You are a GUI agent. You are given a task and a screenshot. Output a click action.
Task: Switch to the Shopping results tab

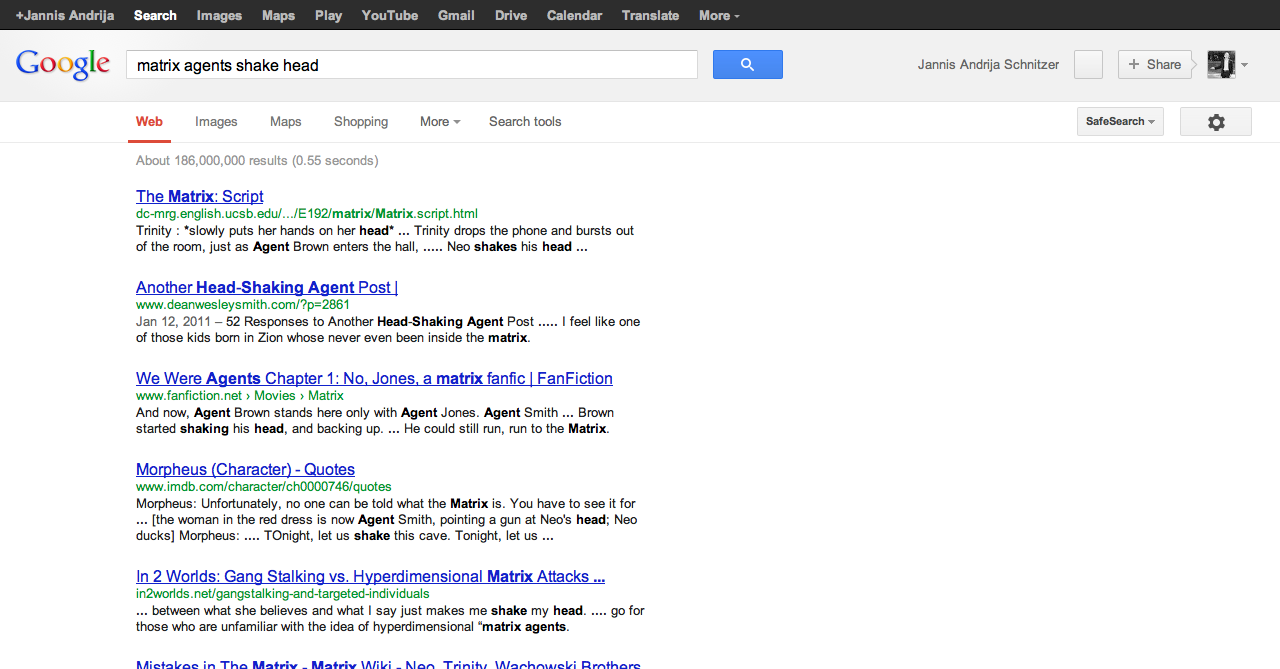[x=361, y=121]
